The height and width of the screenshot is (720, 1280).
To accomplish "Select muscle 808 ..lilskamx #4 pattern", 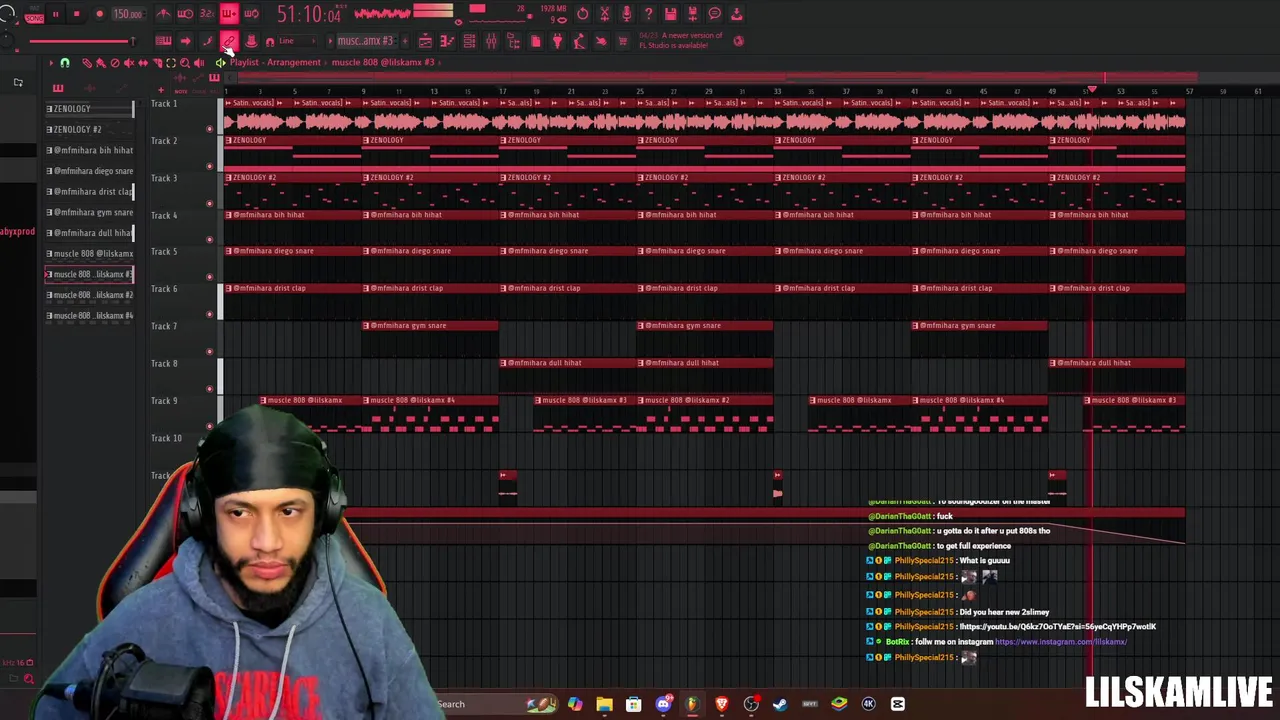I will click(89, 316).
